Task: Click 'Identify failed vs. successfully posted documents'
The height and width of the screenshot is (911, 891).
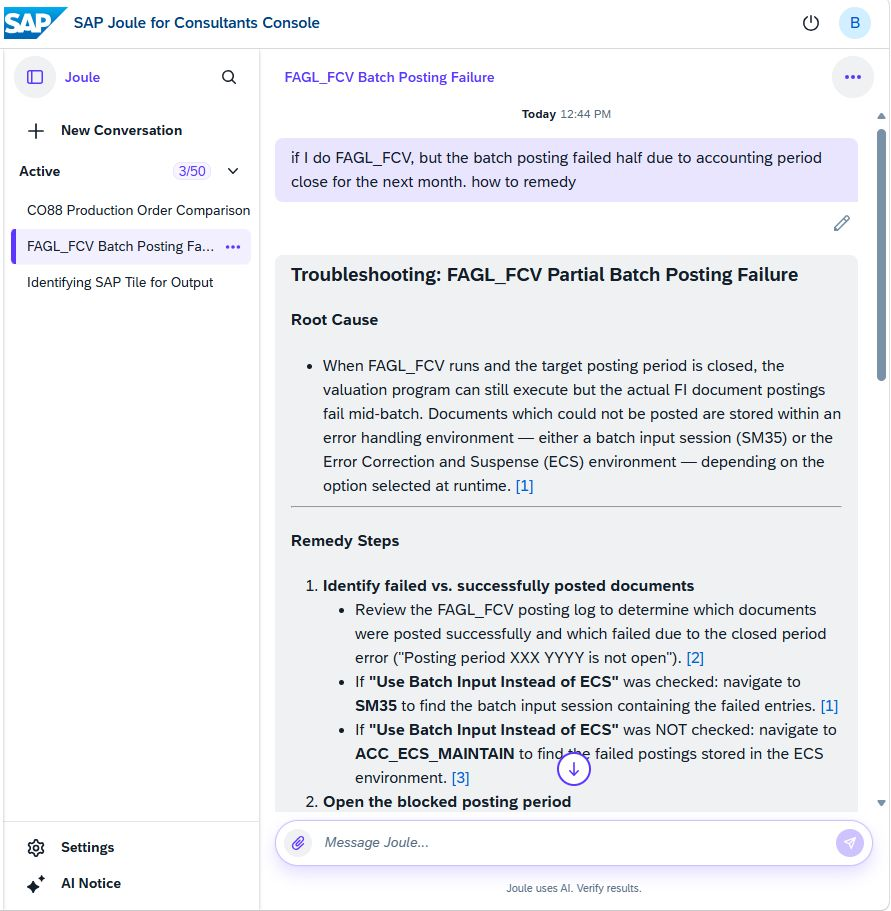Action: (x=508, y=586)
